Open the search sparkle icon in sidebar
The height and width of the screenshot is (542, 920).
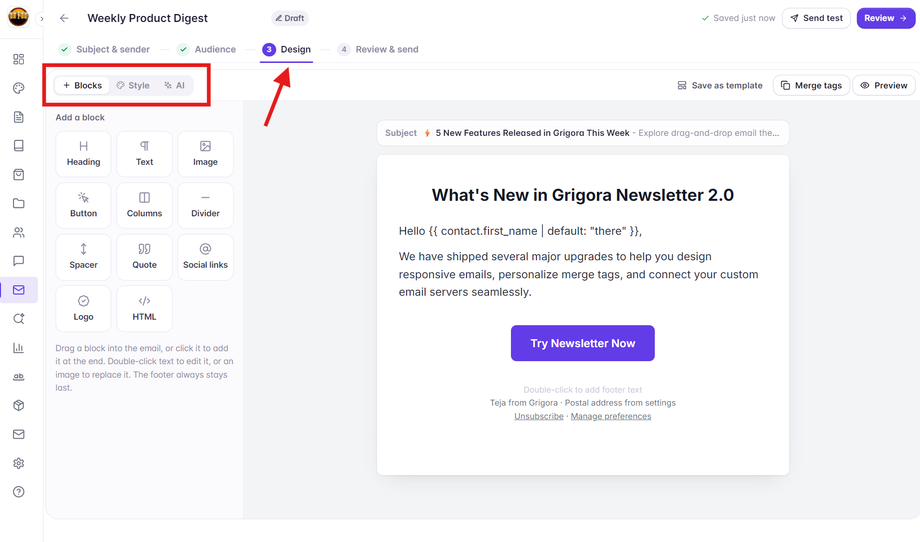19,319
